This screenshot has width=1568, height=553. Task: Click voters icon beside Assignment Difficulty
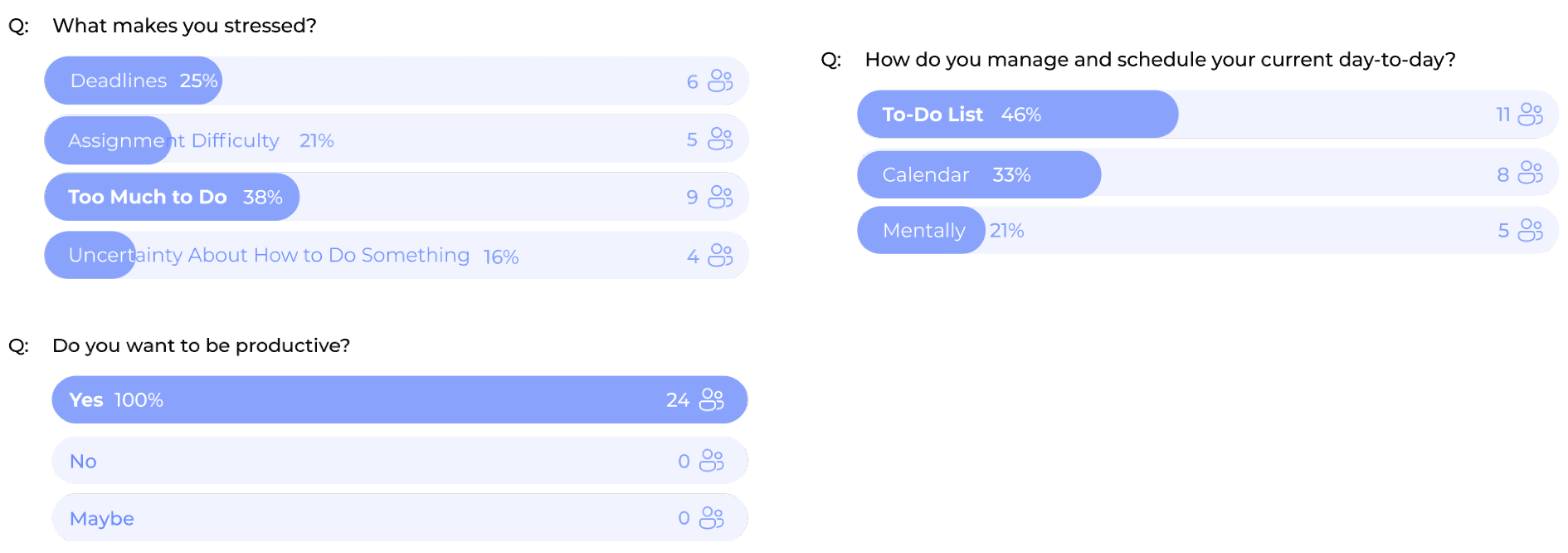(720, 139)
